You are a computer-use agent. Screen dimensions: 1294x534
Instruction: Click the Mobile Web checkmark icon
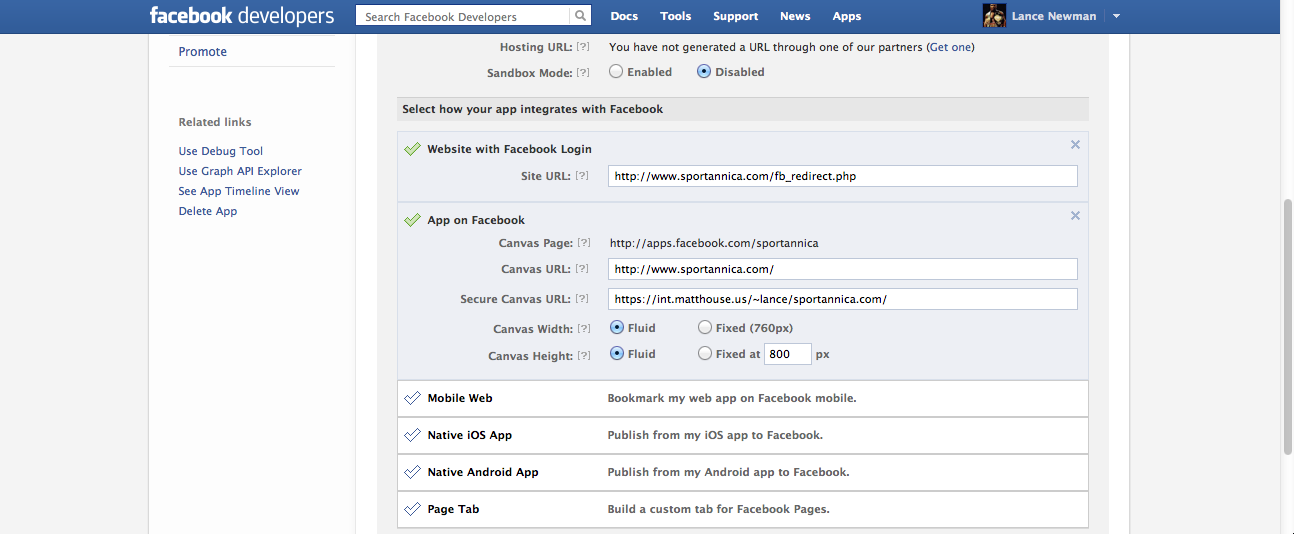(x=412, y=398)
